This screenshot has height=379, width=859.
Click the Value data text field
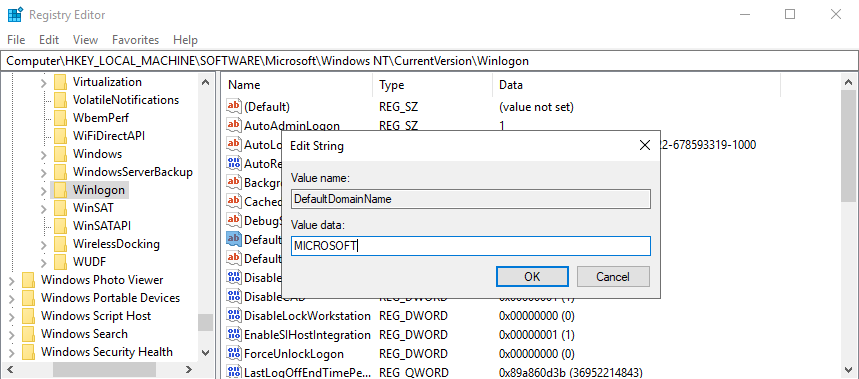pyautogui.click(x=471, y=246)
